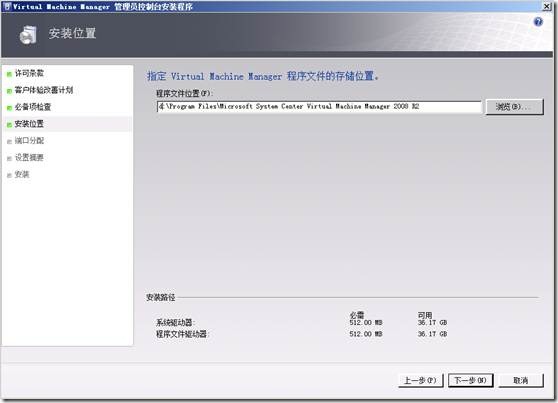
Task: Click the 浏览(B)... browse button
Action: [514, 106]
